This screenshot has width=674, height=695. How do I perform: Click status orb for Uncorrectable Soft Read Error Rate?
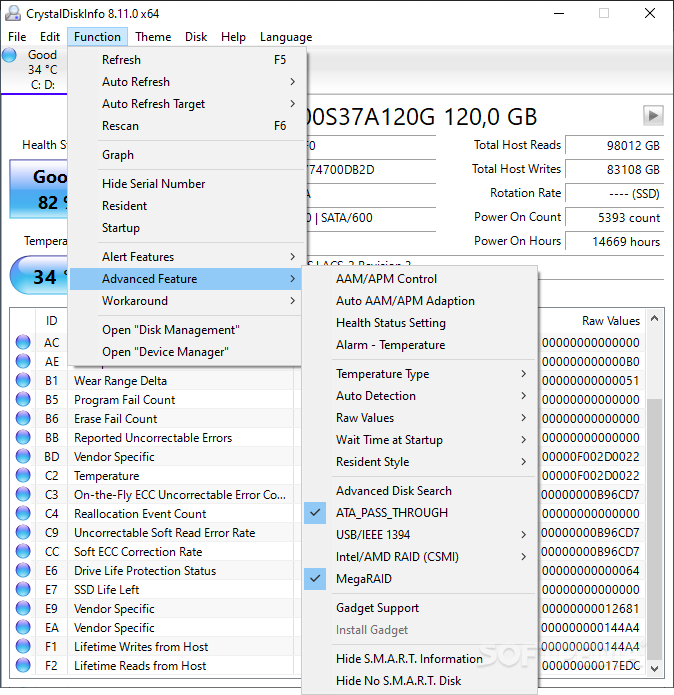click(23, 532)
